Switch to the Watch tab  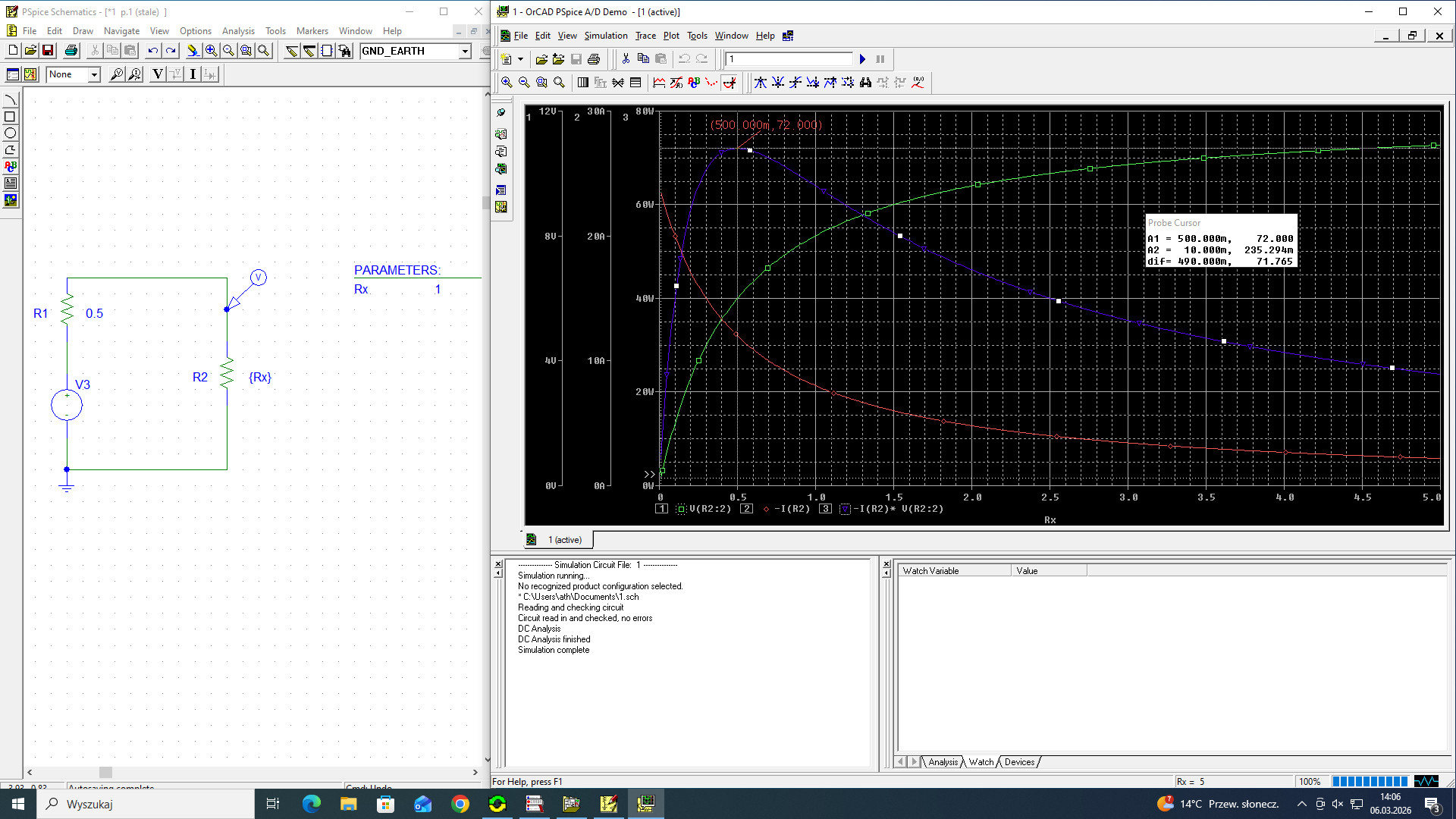pyautogui.click(x=981, y=762)
